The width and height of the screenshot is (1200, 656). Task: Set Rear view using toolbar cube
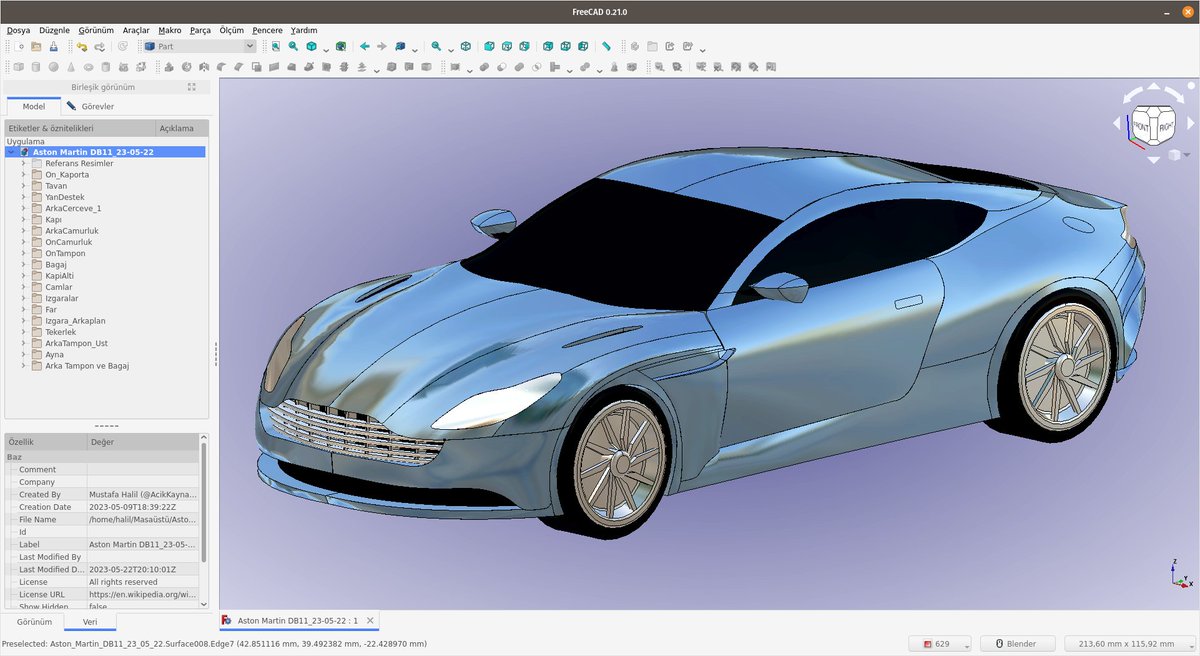coord(547,46)
